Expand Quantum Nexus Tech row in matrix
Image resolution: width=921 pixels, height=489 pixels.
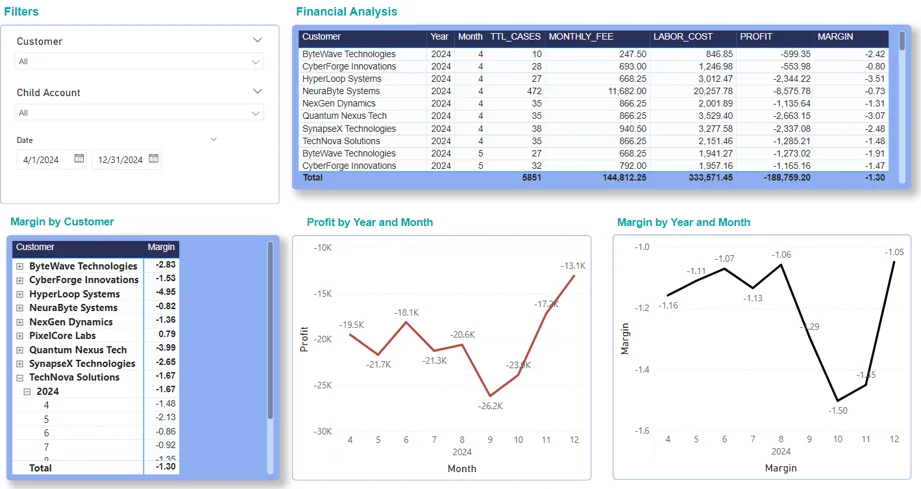[19, 350]
